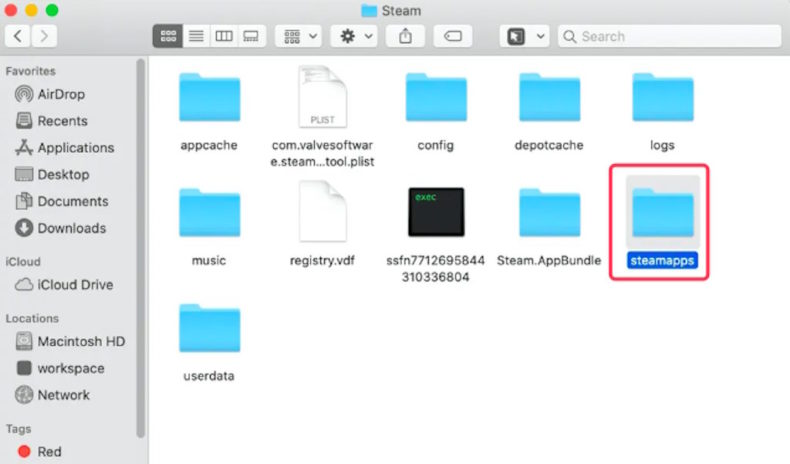Close the Steam Finder window
The width and height of the screenshot is (790, 464).
click(x=11, y=10)
